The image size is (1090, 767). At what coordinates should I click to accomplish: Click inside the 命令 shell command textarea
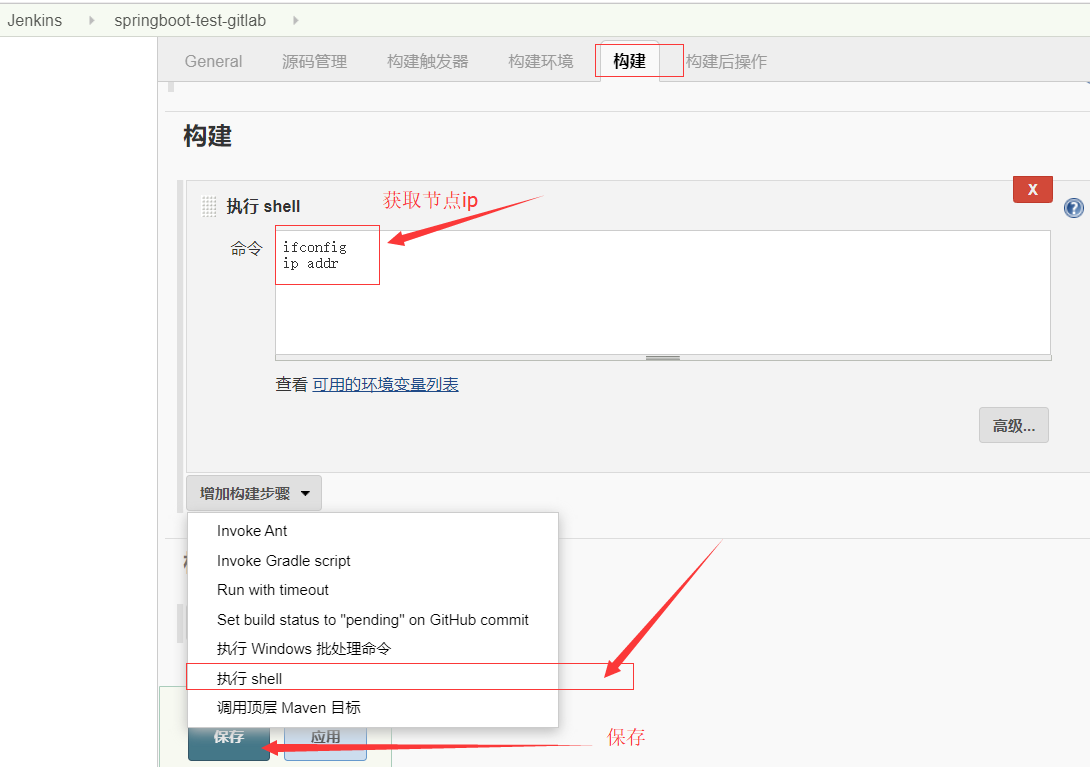tap(327, 255)
